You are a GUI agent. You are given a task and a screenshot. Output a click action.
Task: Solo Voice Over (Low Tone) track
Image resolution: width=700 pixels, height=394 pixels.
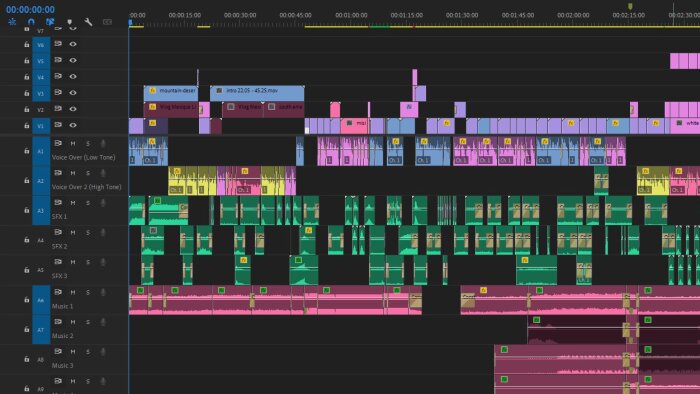point(88,144)
